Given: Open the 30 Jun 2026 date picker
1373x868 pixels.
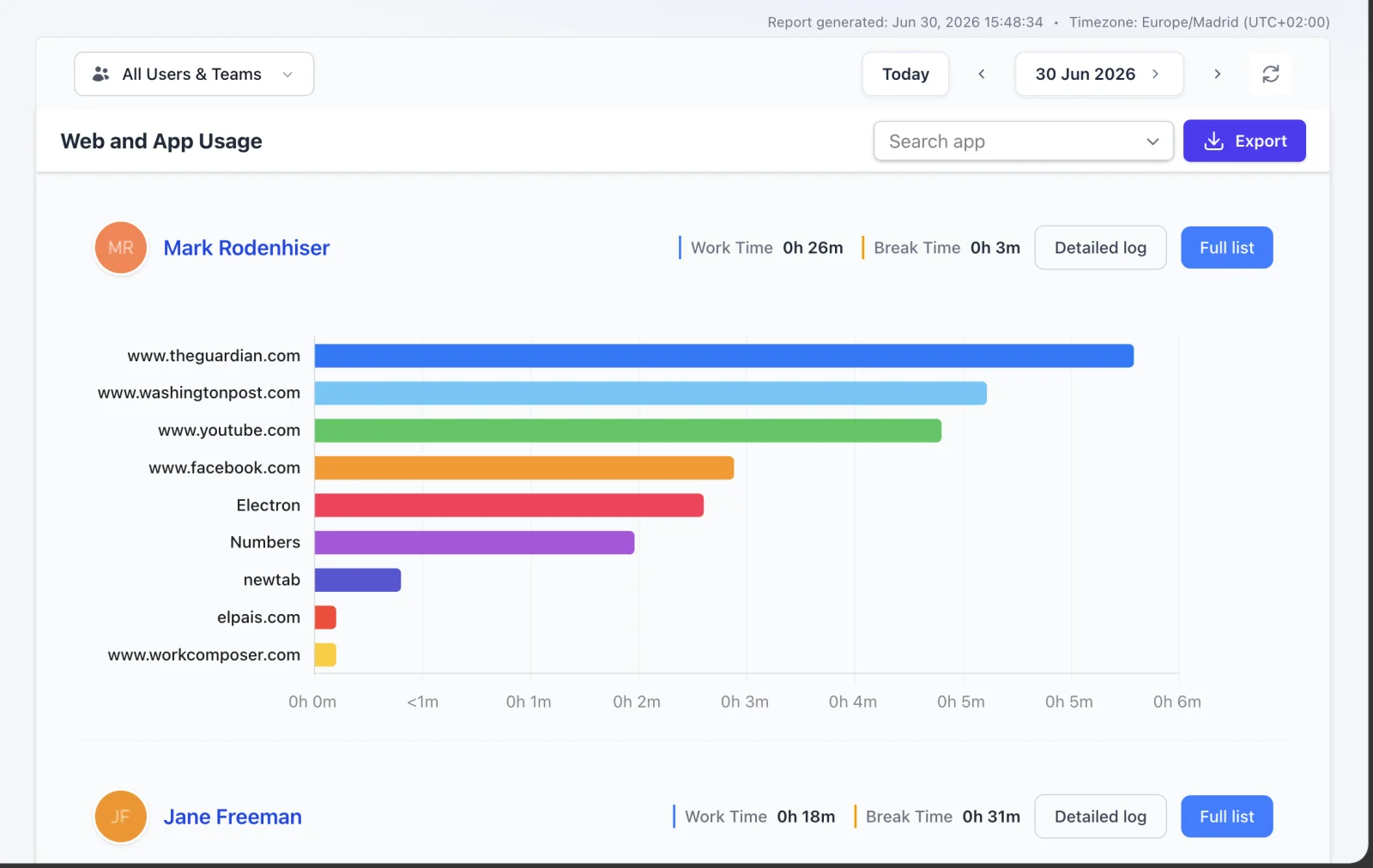Looking at the screenshot, I should tap(1098, 74).
